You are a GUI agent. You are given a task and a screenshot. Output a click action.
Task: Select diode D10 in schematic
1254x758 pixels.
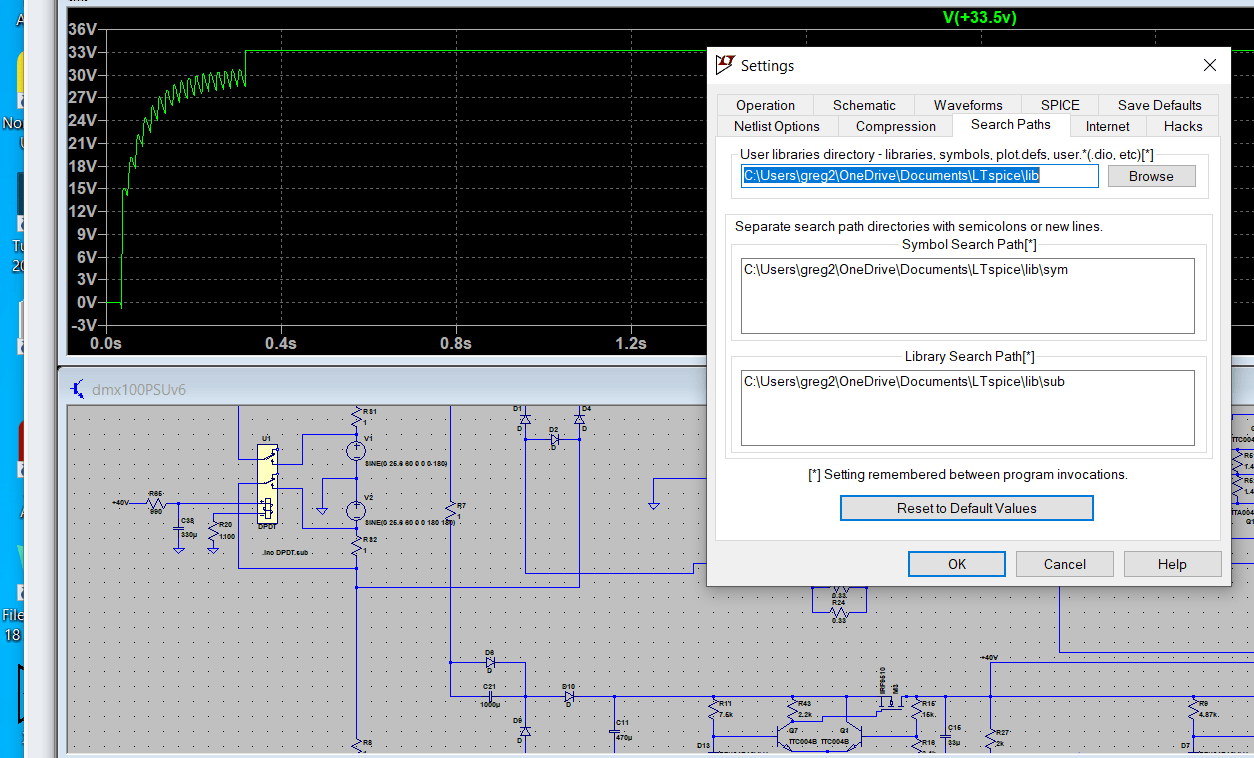568,694
